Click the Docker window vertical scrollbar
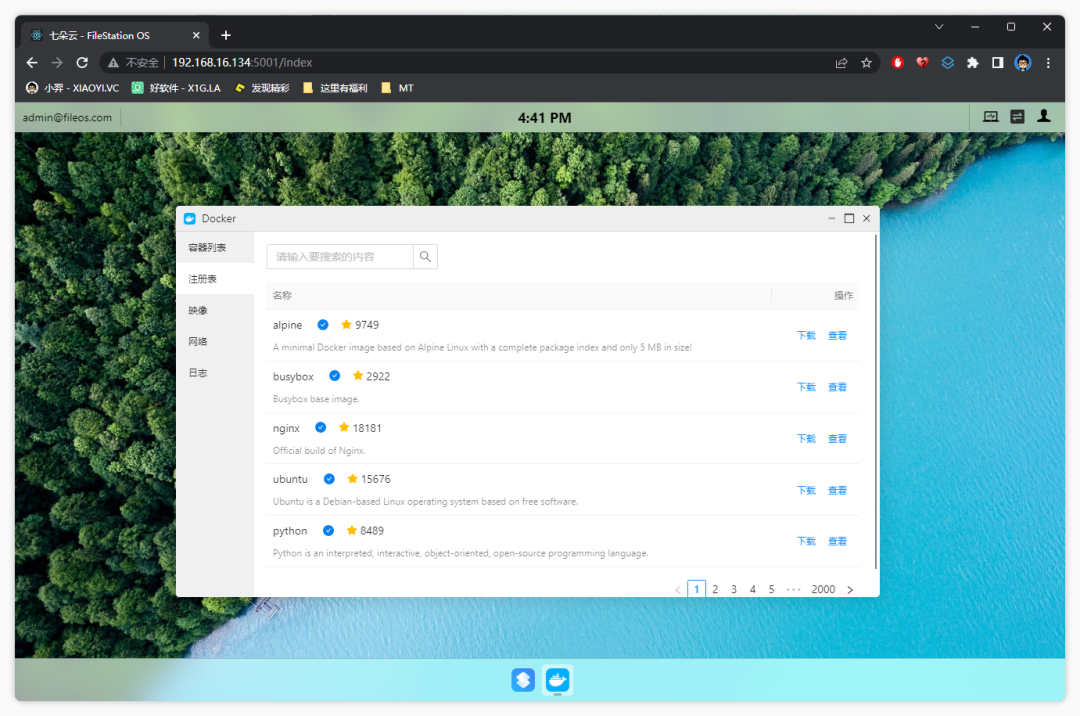Image resolution: width=1080 pixels, height=716 pixels. point(875,402)
